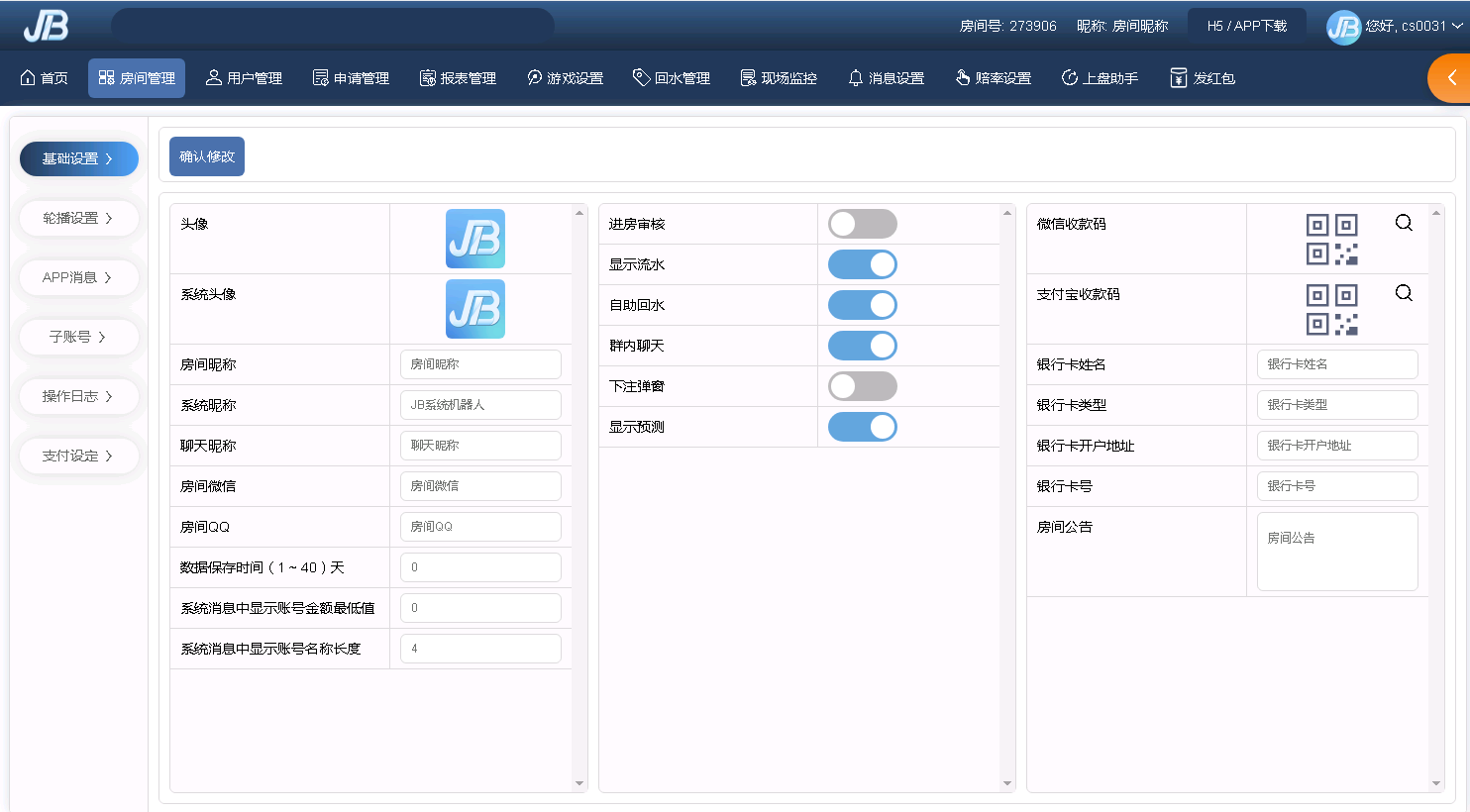Click the user avatar icon next to cs0031
The height and width of the screenshot is (812, 1470).
point(1343,27)
